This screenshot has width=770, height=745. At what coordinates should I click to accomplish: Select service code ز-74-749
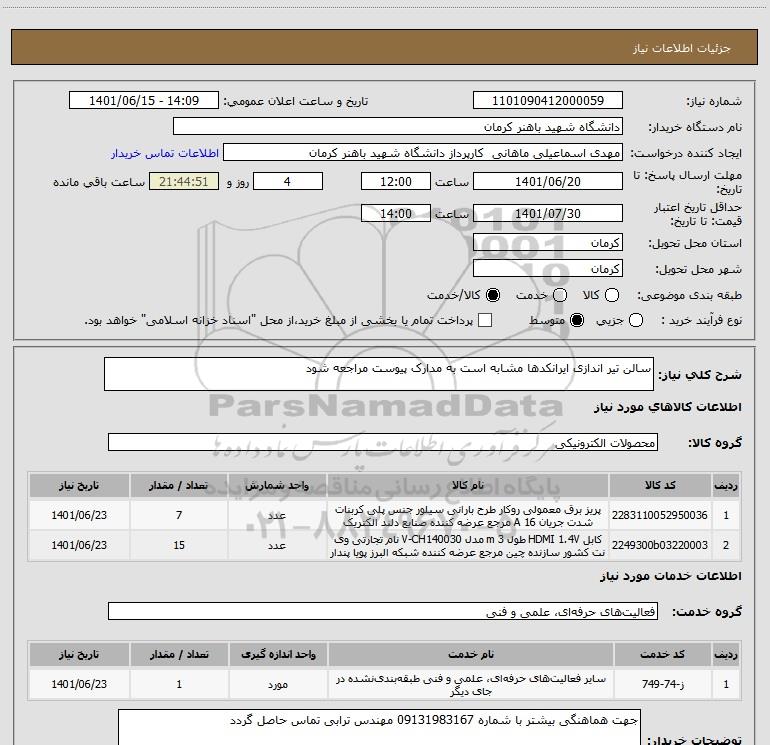tap(662, 684)
